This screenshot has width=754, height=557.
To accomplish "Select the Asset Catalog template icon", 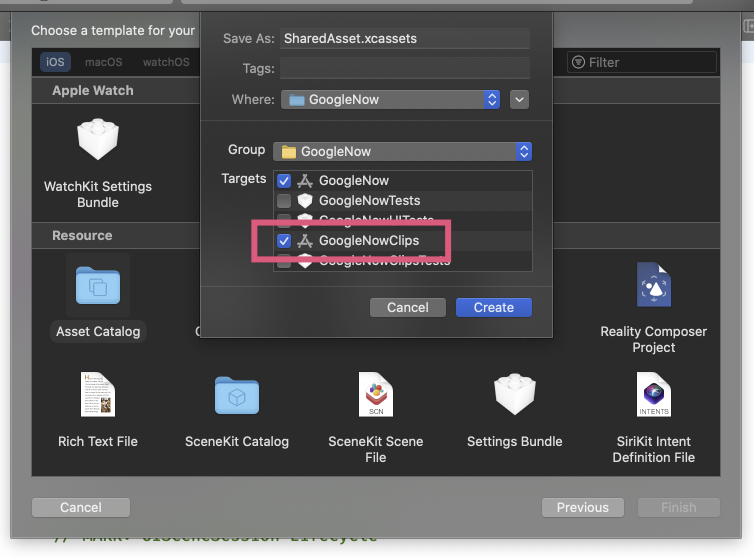I will (x=97, y=286).
